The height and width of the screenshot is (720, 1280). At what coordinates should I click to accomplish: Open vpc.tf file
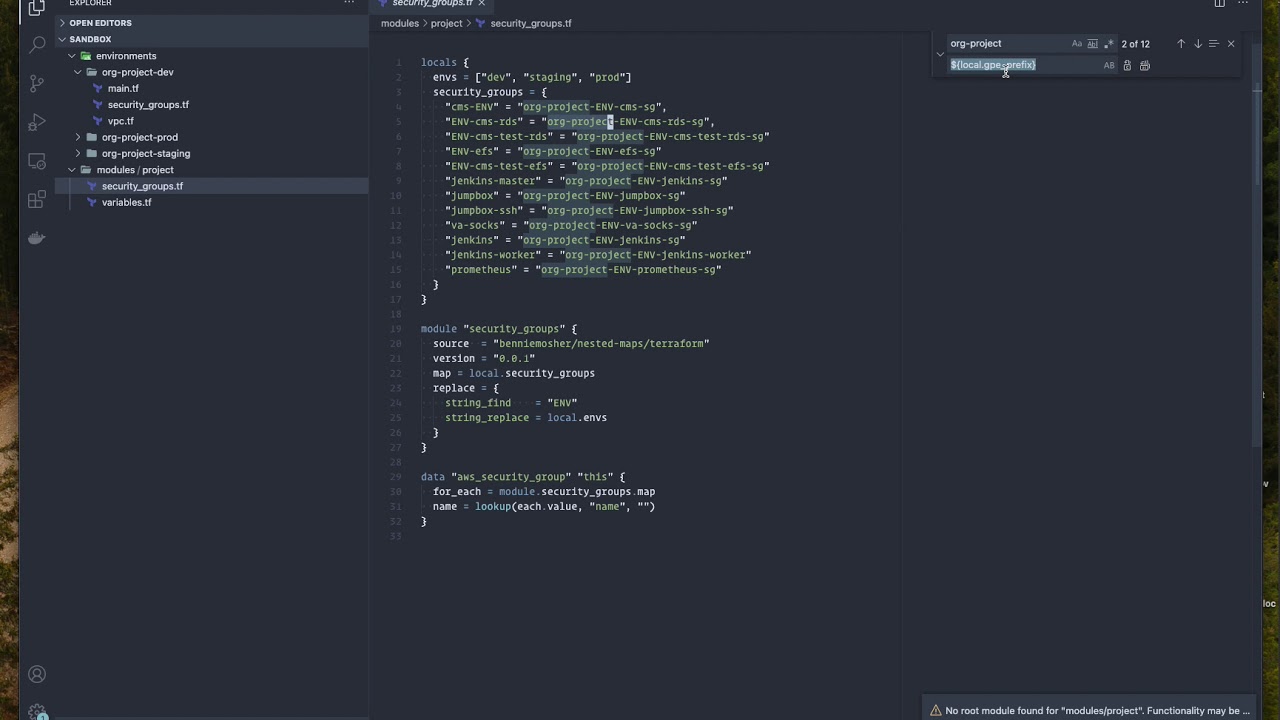pyautogui.click(x=211, y=121)
